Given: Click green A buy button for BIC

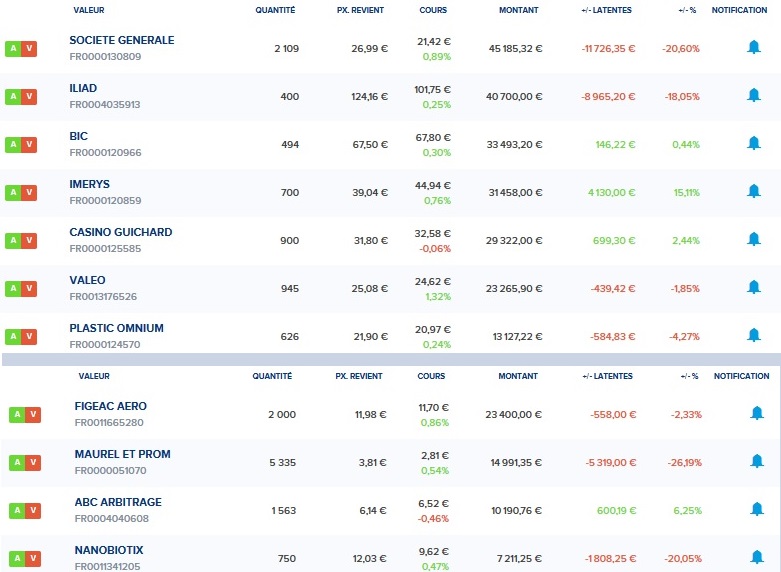Looking at the screenshot, I should click(x=13, y=144).
